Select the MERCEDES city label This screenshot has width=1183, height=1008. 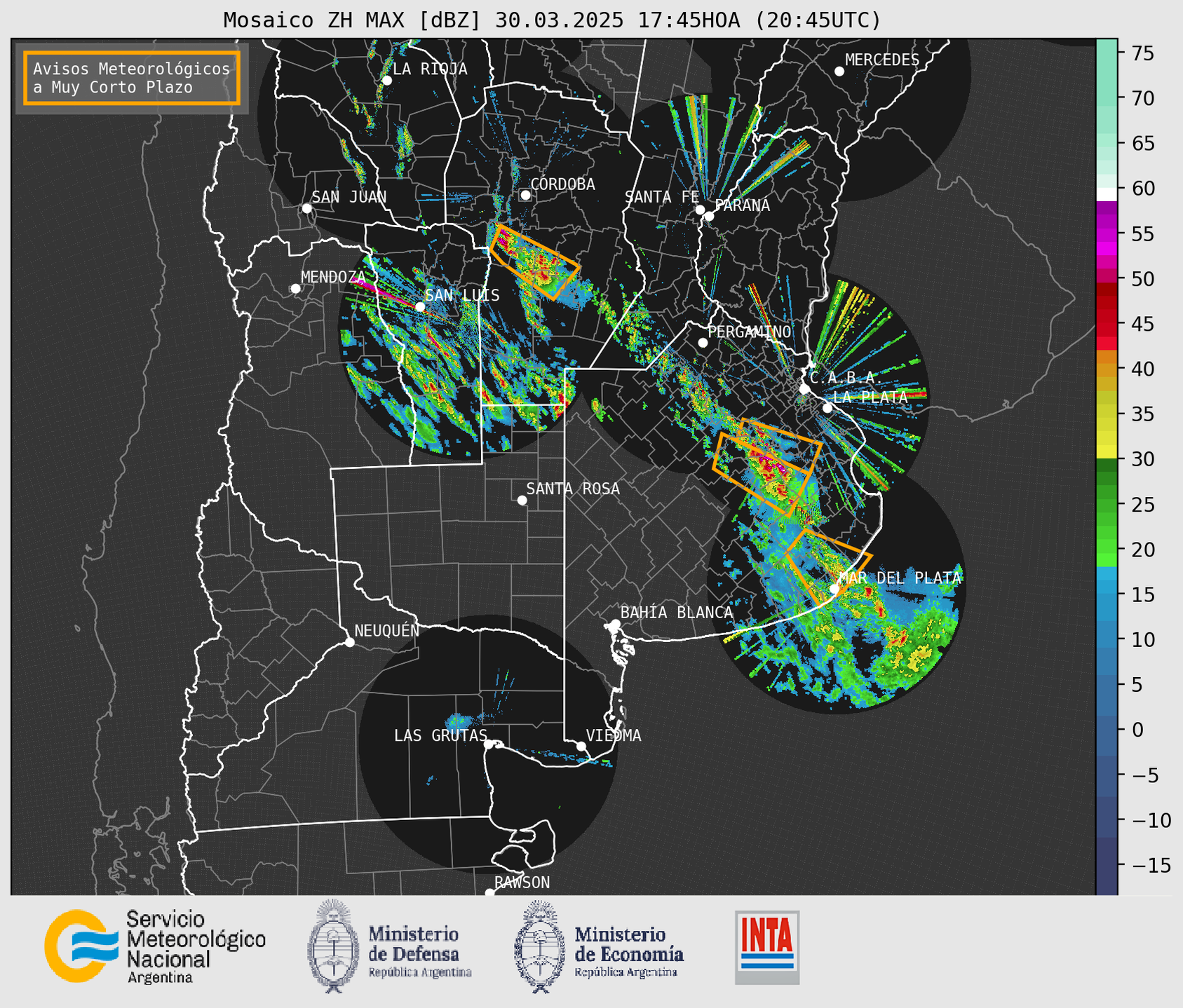pyautogui.click(x=881, y=60)
